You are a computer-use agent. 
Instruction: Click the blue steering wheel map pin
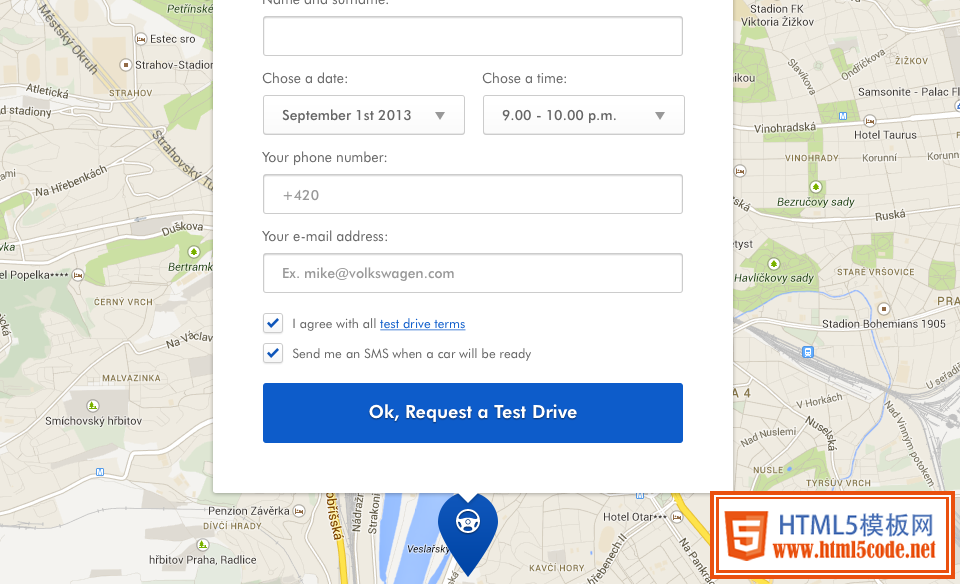click(468, 534)
